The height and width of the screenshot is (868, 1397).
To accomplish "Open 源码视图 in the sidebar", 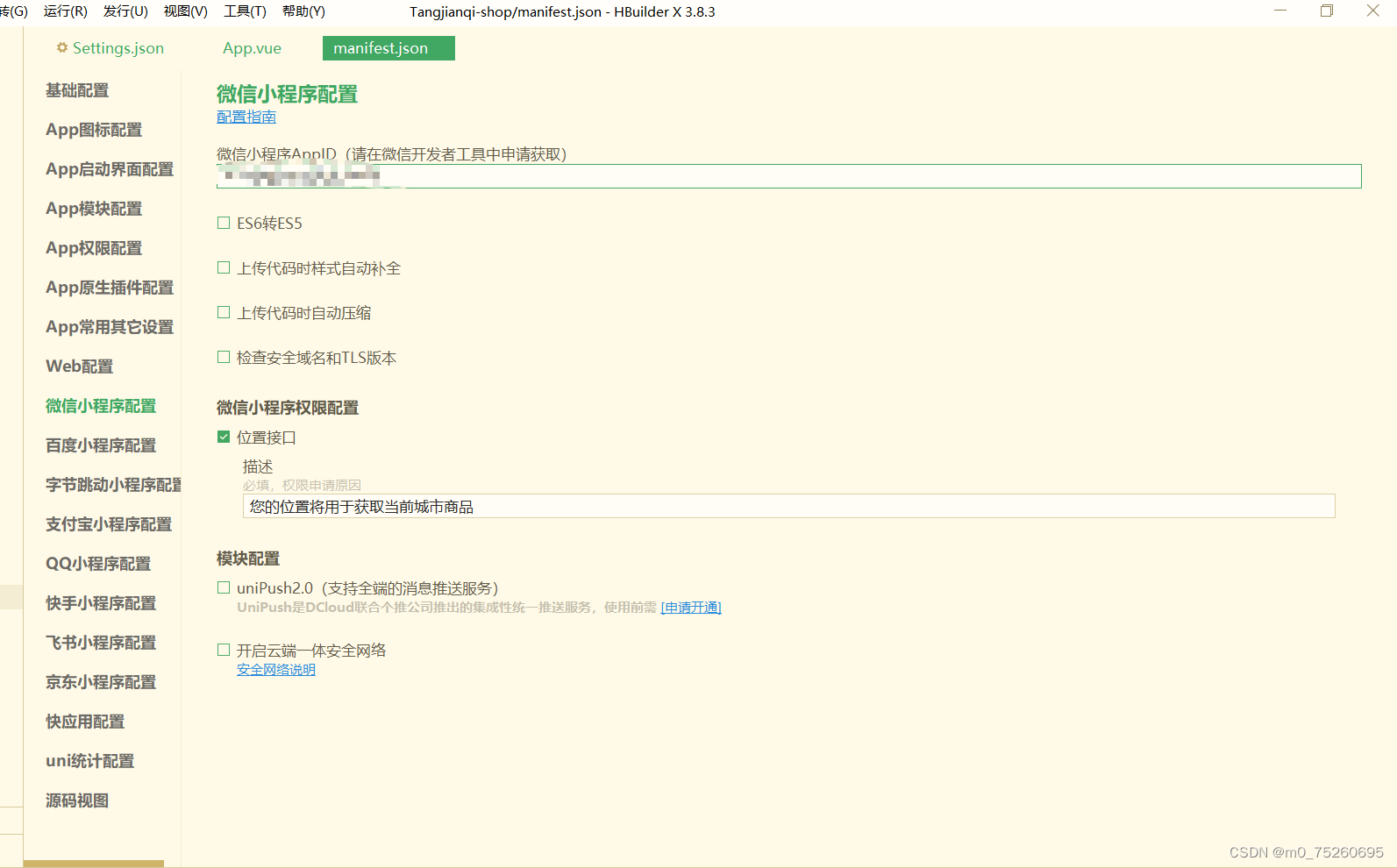I will (77, 800).
